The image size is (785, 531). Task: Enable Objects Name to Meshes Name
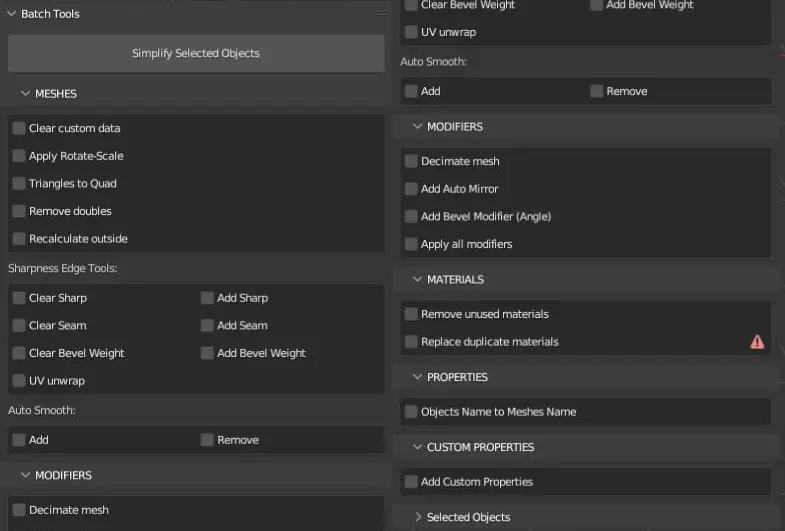point(411,411)
